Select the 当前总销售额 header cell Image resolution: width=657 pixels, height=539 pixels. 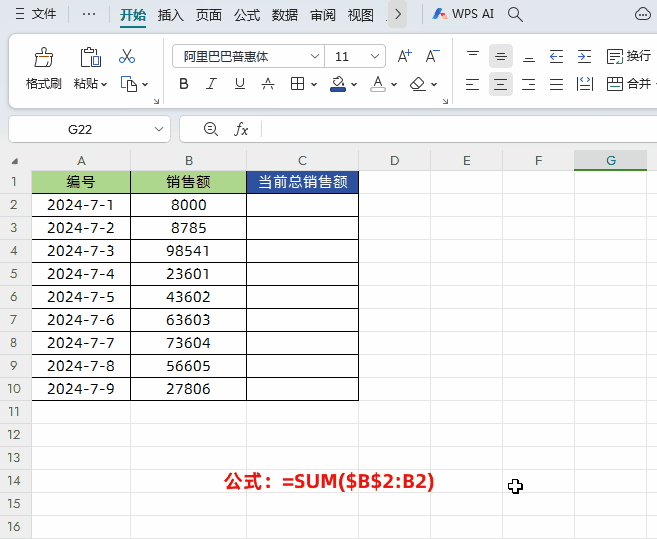303,182
